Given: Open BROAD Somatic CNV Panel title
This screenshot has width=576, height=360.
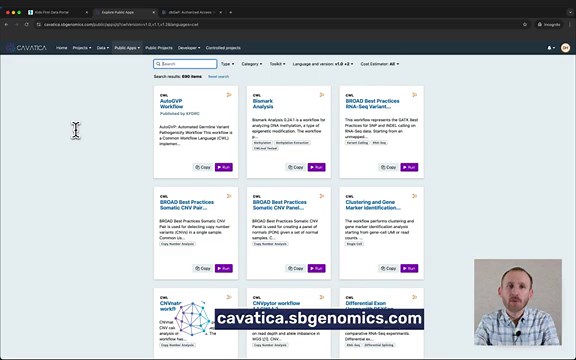Looking at the screenshot, I should [280, 205].
